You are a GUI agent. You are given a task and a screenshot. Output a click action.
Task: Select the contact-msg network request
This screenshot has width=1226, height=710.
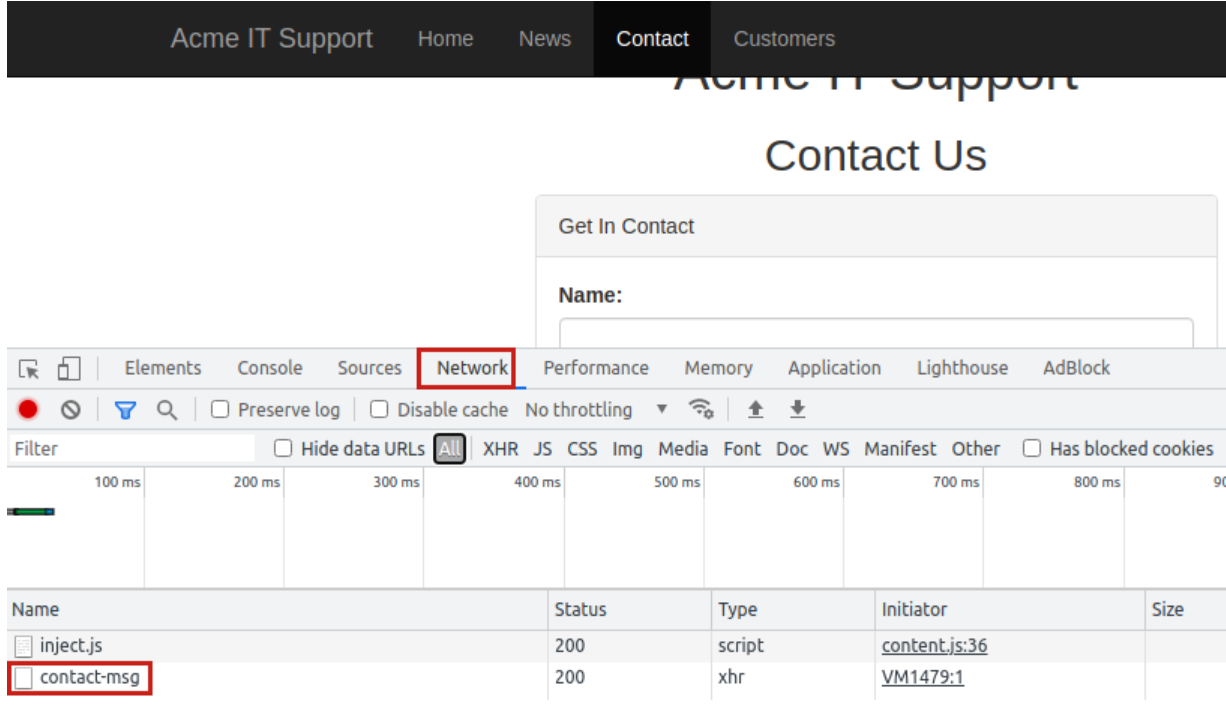pos(89,678)
